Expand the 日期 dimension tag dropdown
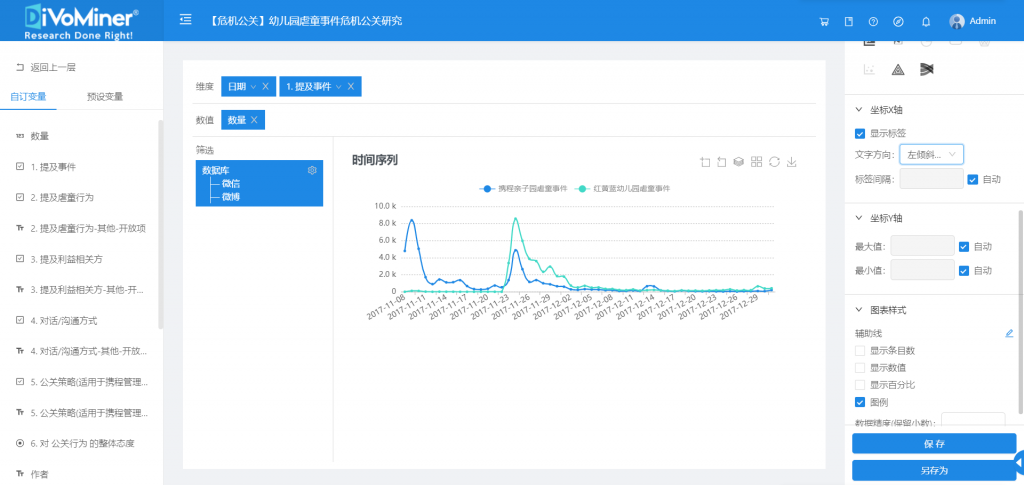 pyautogui.click(x=253, y=87)
